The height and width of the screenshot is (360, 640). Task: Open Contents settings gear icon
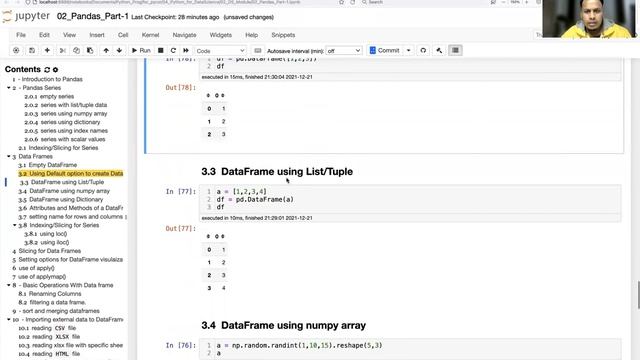pos(56,70)
